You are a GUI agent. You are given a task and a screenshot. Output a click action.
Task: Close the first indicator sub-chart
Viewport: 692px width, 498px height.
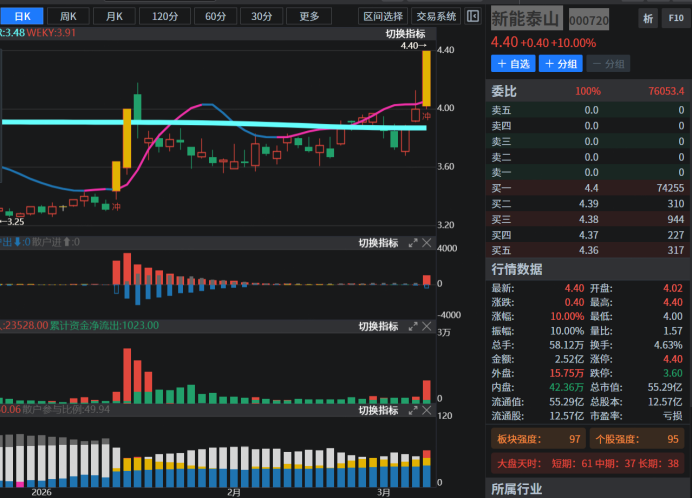[427, 243]
